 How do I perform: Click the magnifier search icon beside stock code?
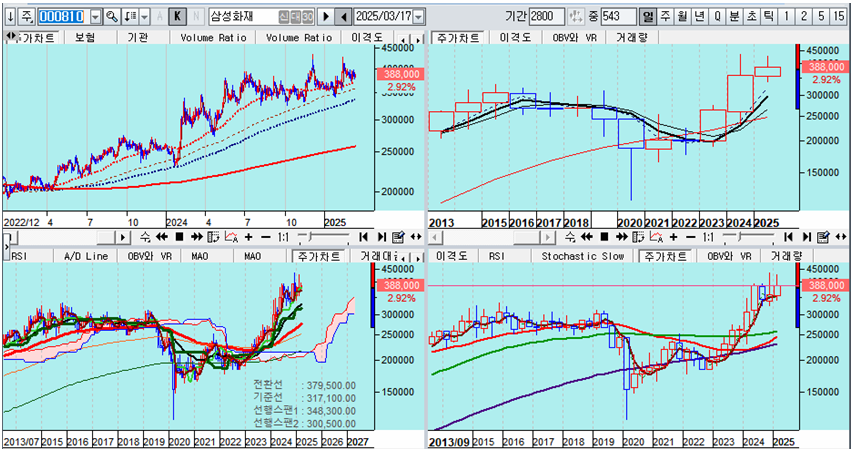click(x=112, y=17)
